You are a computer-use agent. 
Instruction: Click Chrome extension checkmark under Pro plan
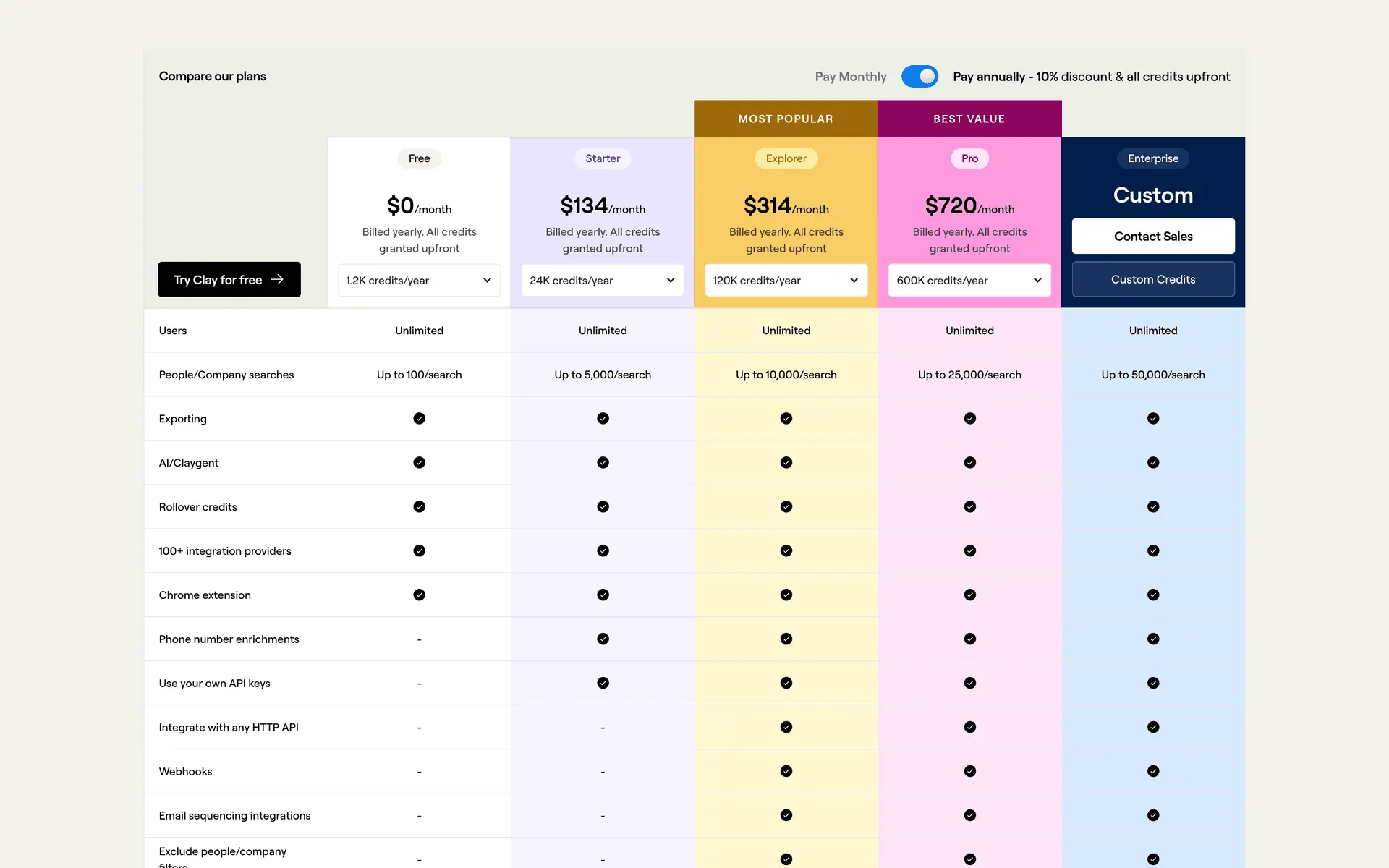(x=969, y=595)
